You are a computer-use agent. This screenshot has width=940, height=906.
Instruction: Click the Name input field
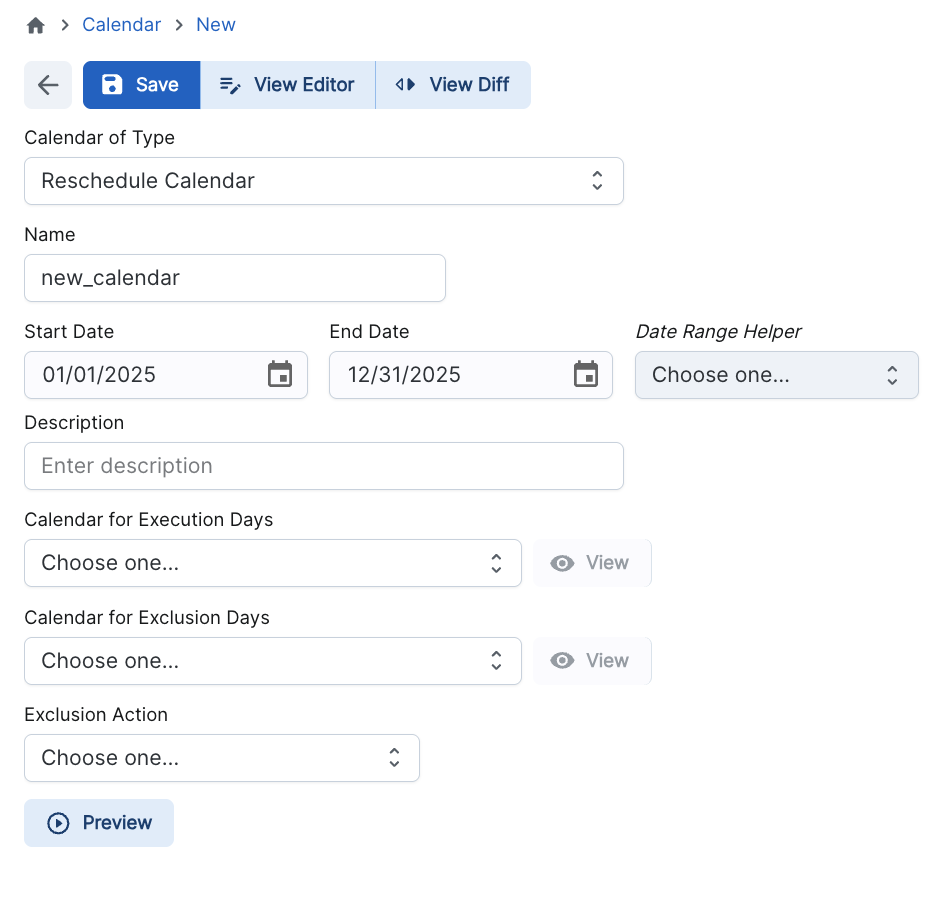pyautogui.click(x=234, y=278)
